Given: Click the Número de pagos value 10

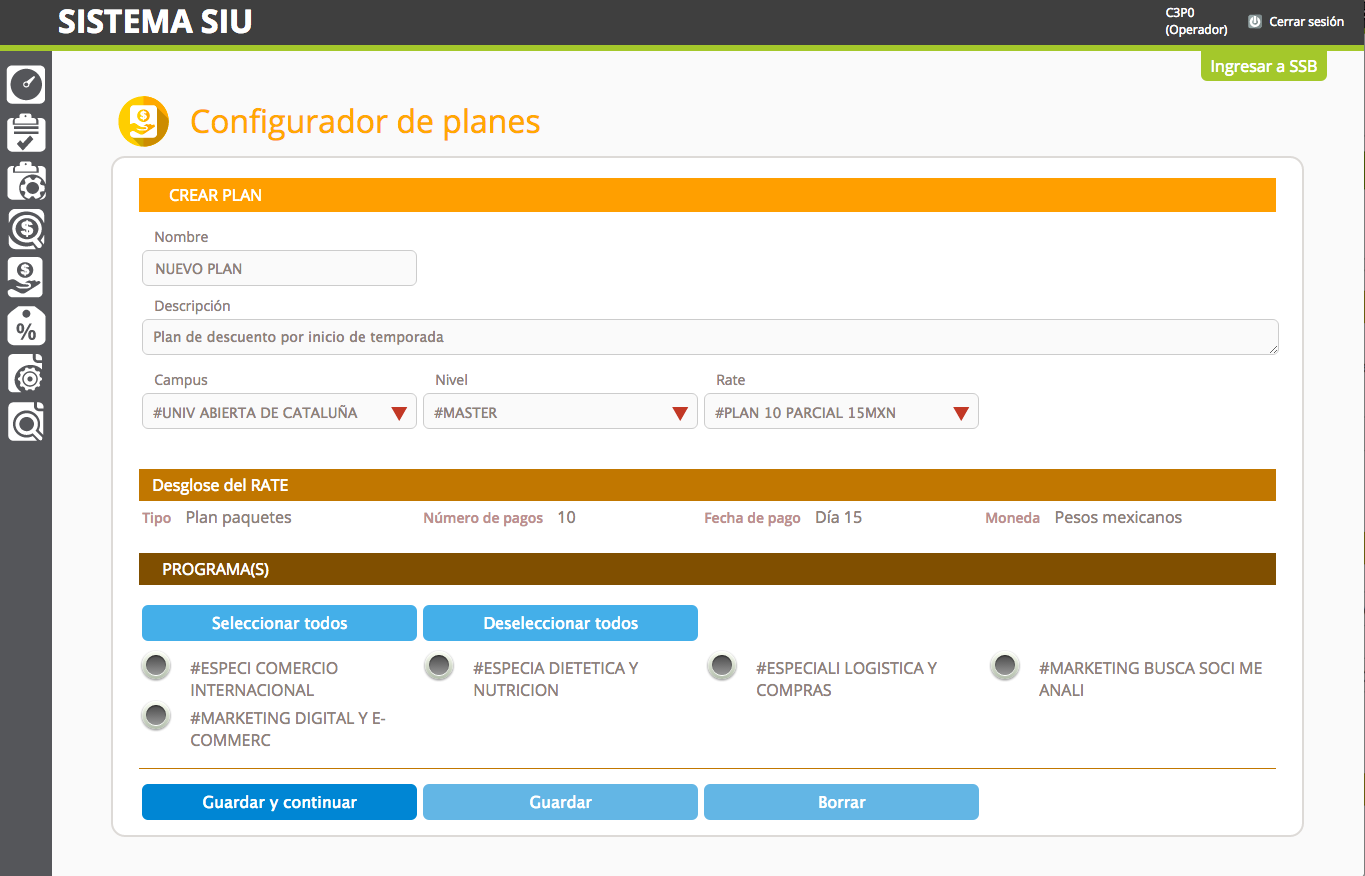Looking at the screenshot, I should click(566, 518).
